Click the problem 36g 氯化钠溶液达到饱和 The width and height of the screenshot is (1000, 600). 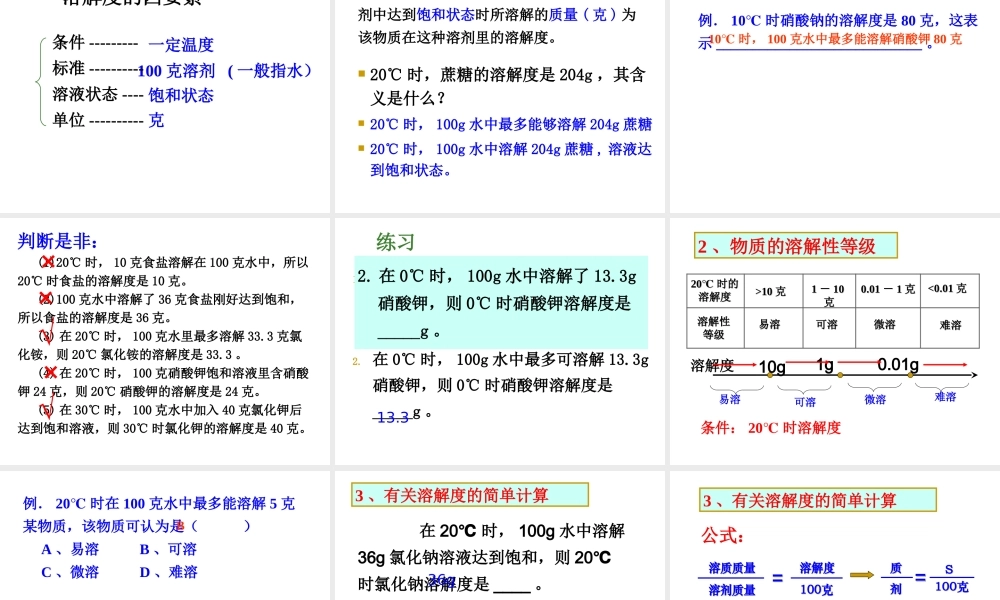tap(491, 557)
